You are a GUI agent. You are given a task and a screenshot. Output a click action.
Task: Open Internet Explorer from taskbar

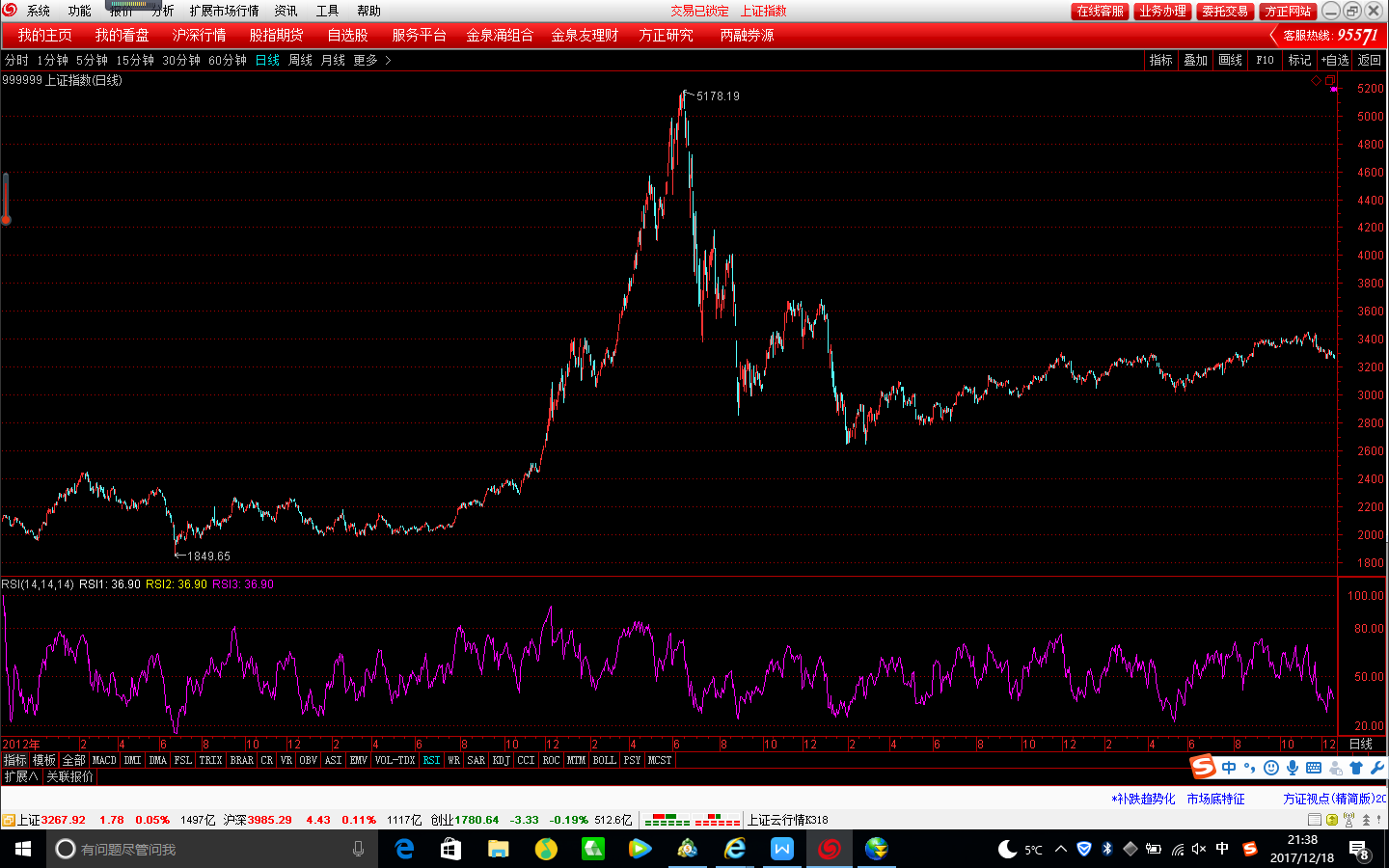735,849
